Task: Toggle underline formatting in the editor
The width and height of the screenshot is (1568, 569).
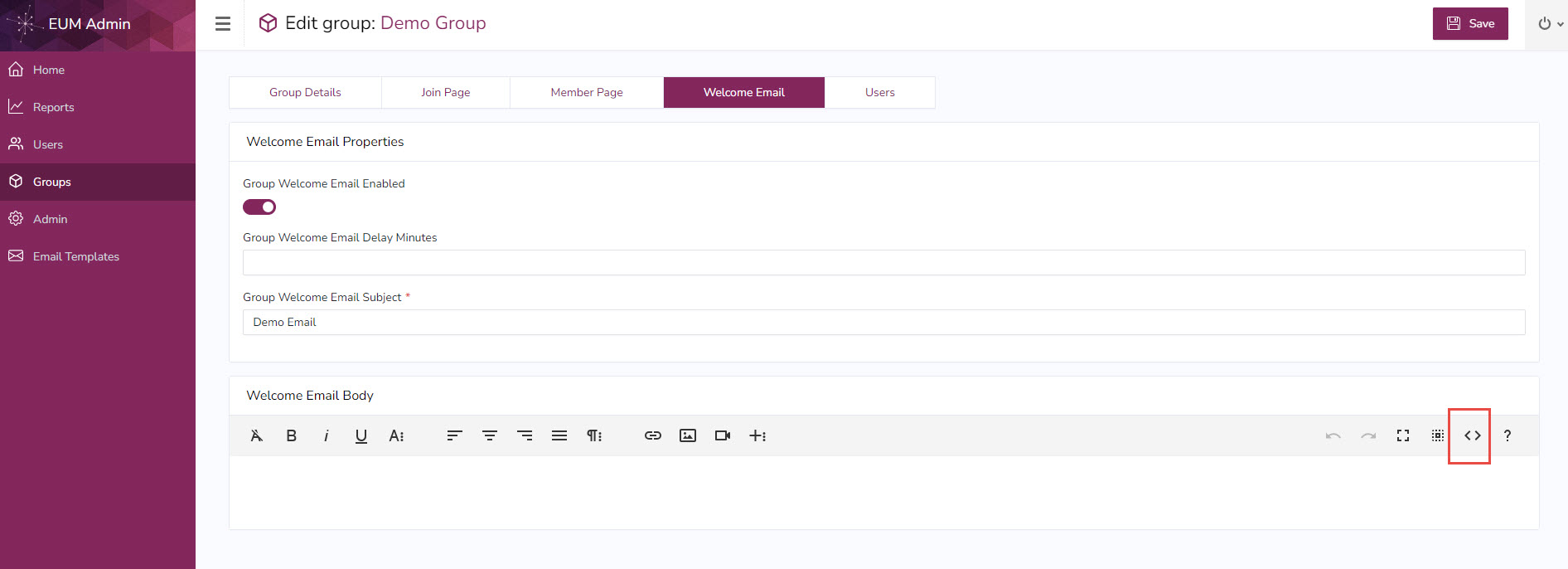Action: coord(361,435)
